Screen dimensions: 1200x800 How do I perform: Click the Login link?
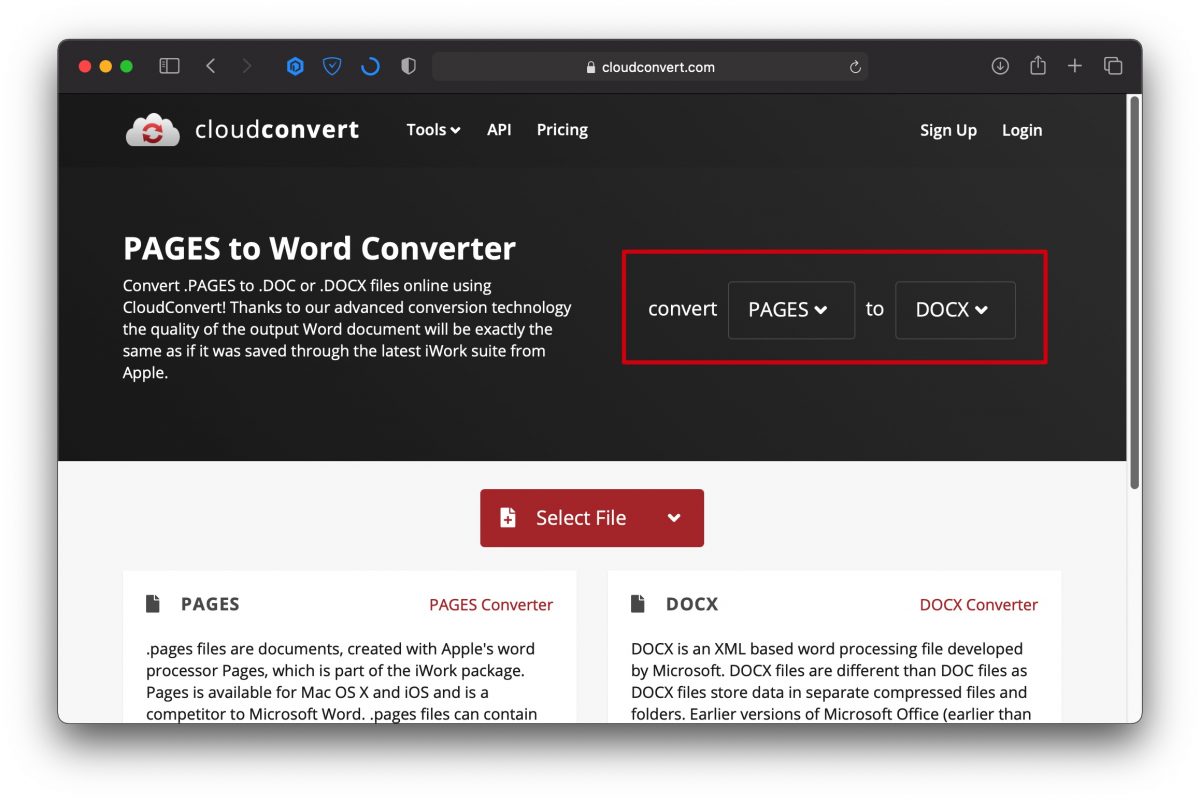[x=1022, y=130]
